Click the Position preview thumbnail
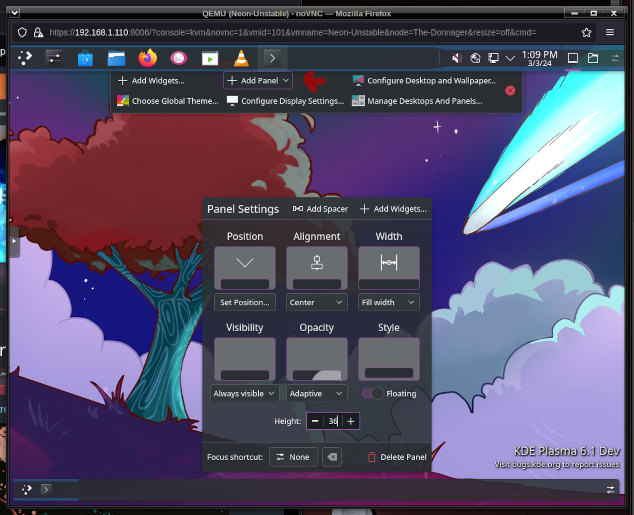Screen dimensions: 634x515 [x=245, y=268]
